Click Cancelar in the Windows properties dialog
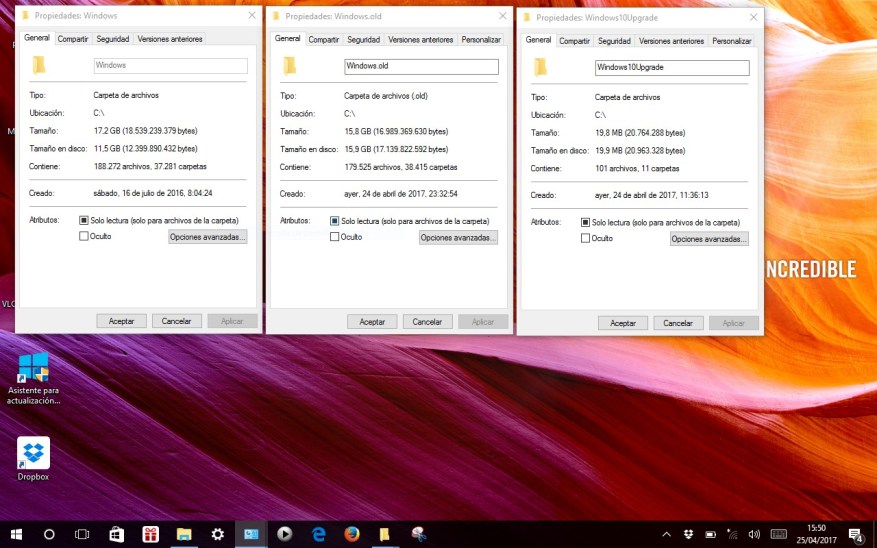 (176, 321)
